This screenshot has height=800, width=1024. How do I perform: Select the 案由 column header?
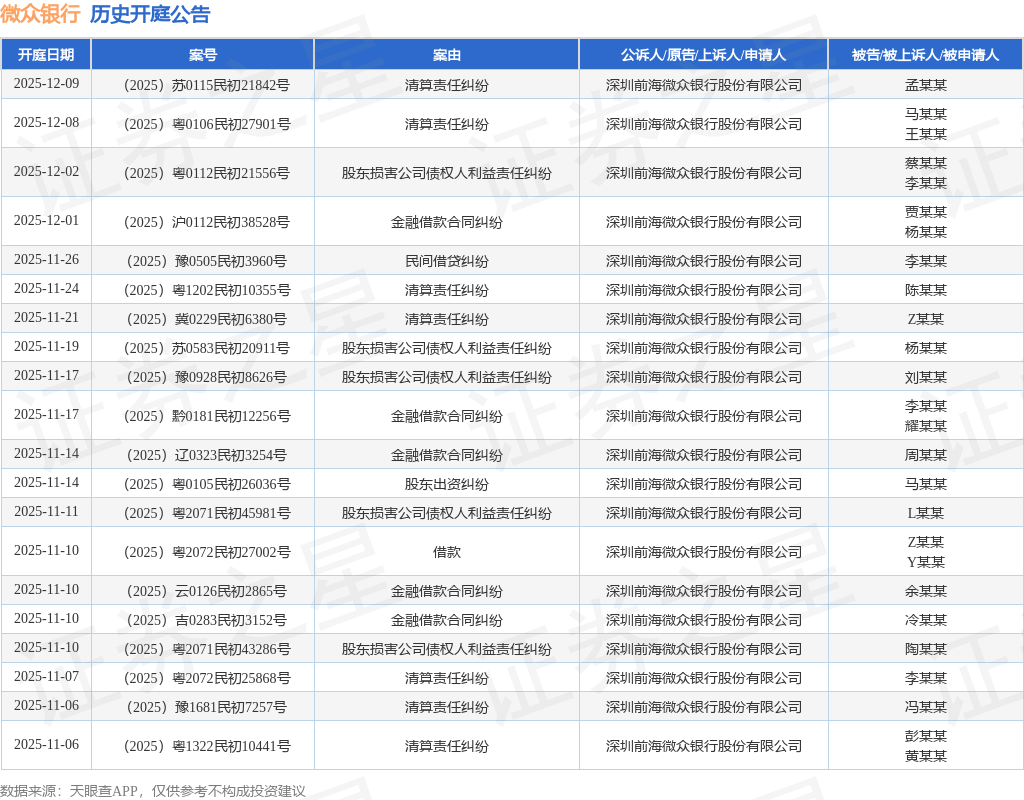(x=447, y=55)
